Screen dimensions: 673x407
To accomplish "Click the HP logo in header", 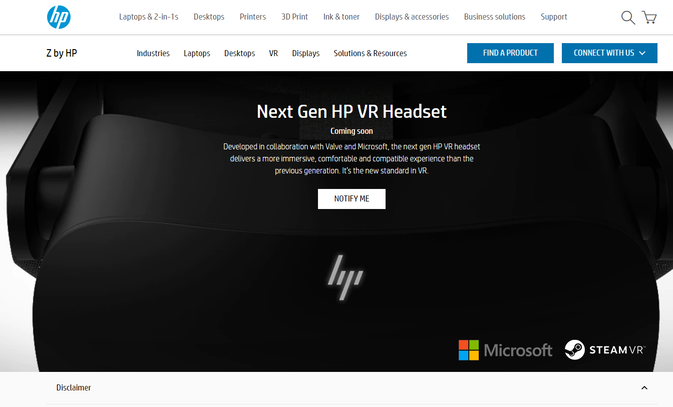I will click(x=59, y=17).
